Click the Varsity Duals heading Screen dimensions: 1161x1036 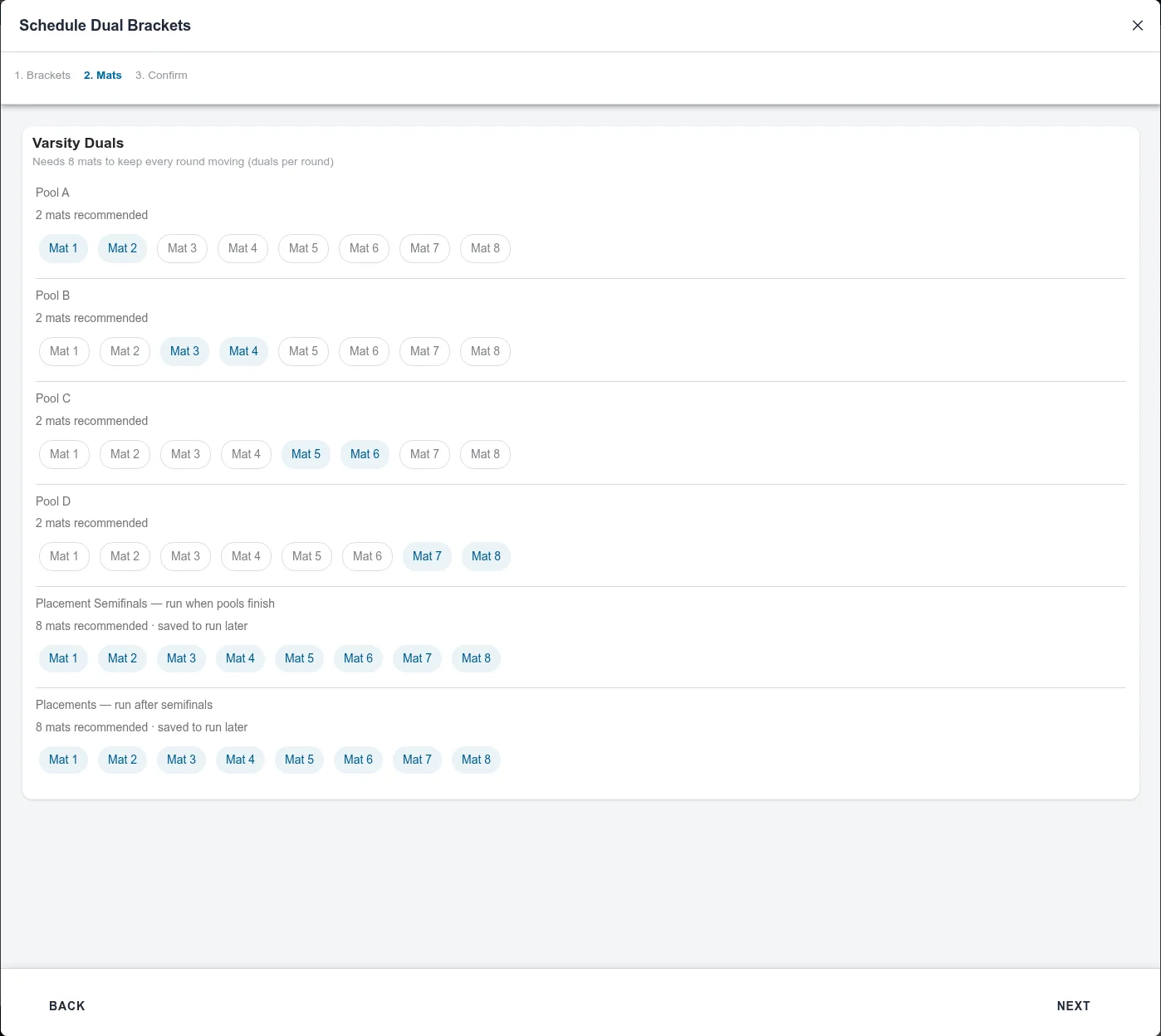[78, 143]
